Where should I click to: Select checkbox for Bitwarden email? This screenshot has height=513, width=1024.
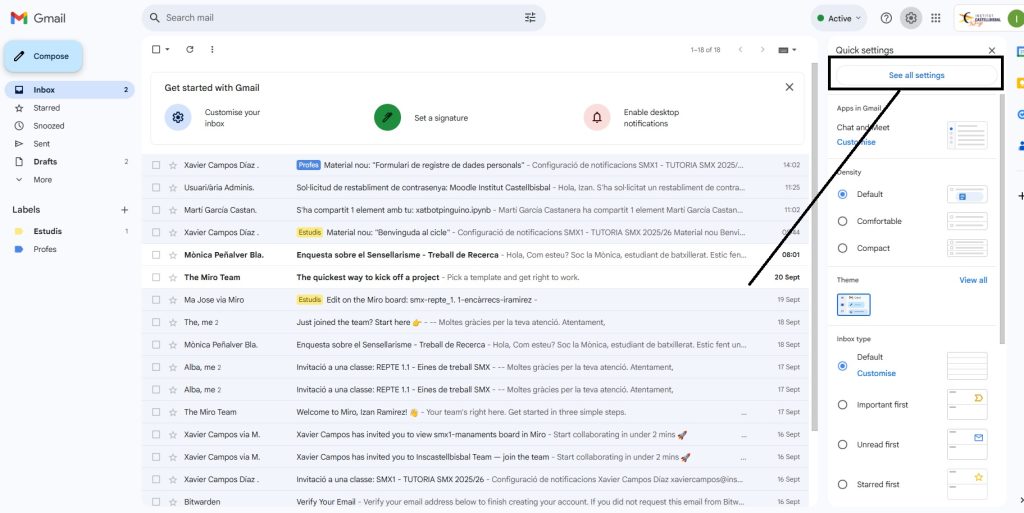[x=156, y=502]
